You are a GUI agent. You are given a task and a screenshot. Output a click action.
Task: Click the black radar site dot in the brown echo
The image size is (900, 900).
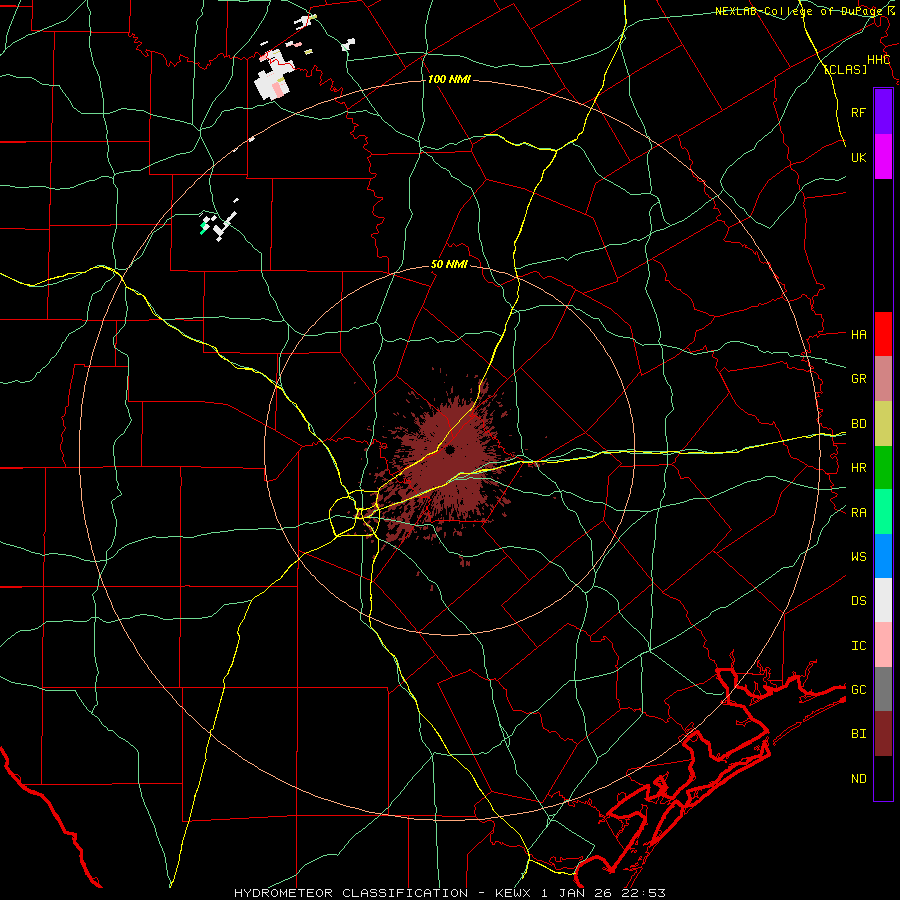point(450,449)
